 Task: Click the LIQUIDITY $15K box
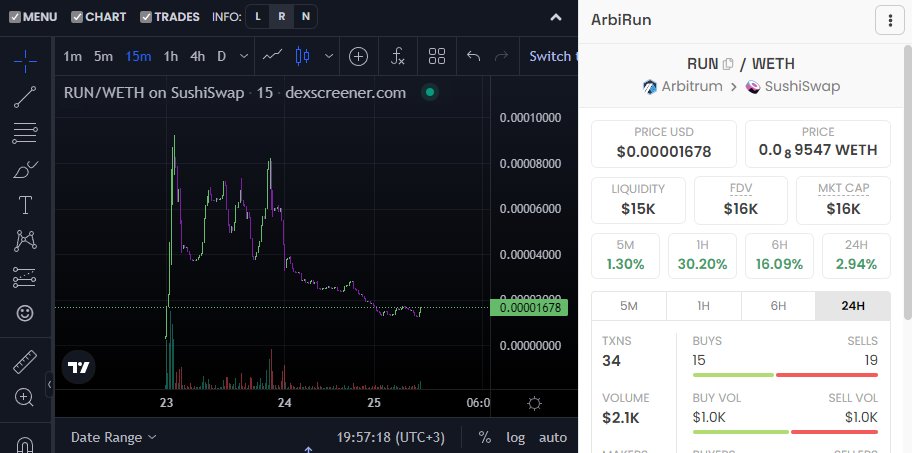pos(638,200)
